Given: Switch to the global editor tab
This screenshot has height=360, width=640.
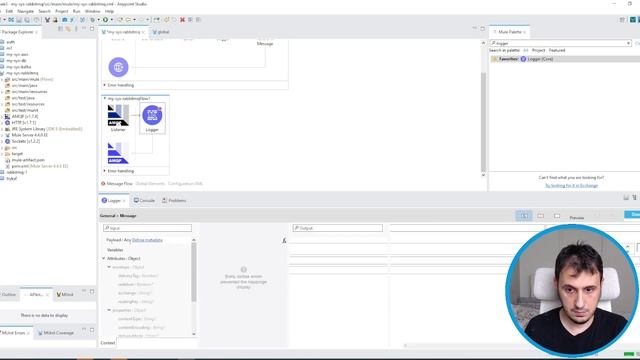Looking at the screenshot, I should (161, 32).
